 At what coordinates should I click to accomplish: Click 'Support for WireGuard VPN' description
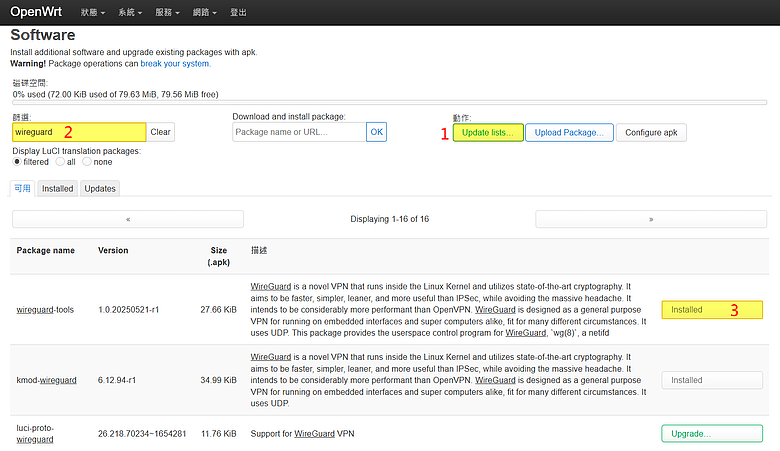click(302, 434)
